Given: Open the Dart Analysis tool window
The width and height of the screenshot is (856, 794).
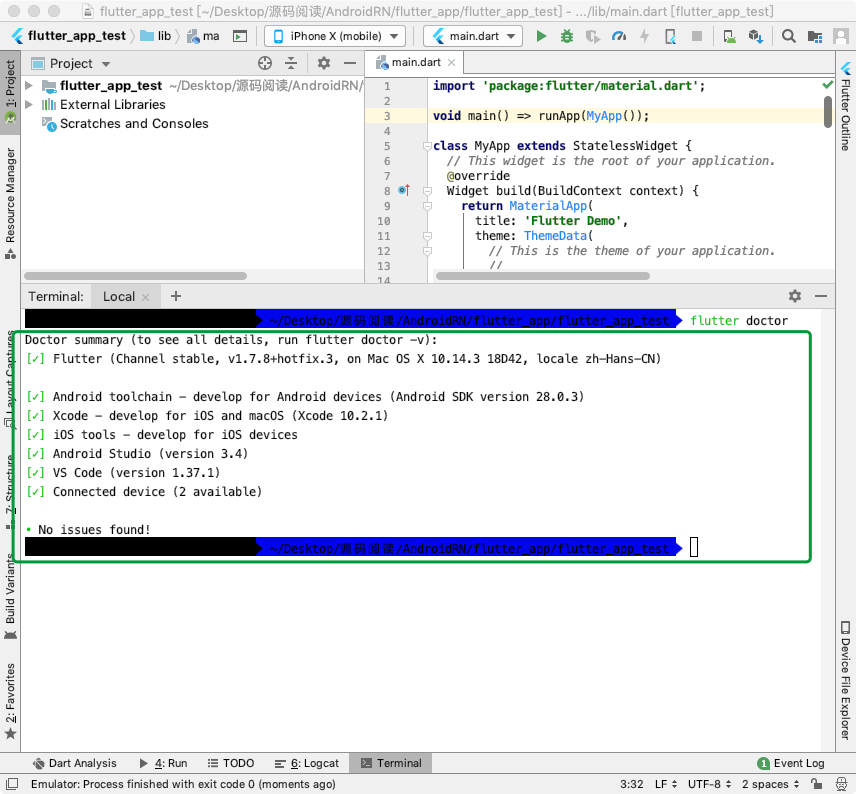Looking at the screenshot, I should (75, 763).
